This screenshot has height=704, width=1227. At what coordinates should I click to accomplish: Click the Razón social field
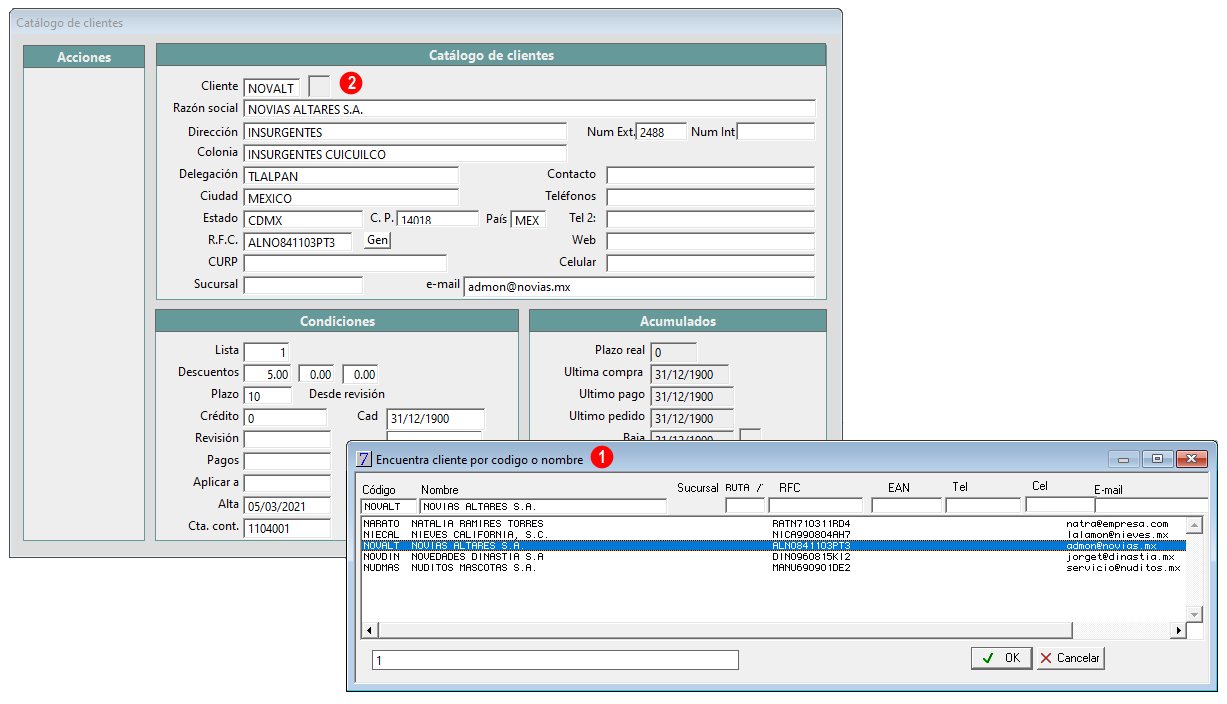coord(530,109)
